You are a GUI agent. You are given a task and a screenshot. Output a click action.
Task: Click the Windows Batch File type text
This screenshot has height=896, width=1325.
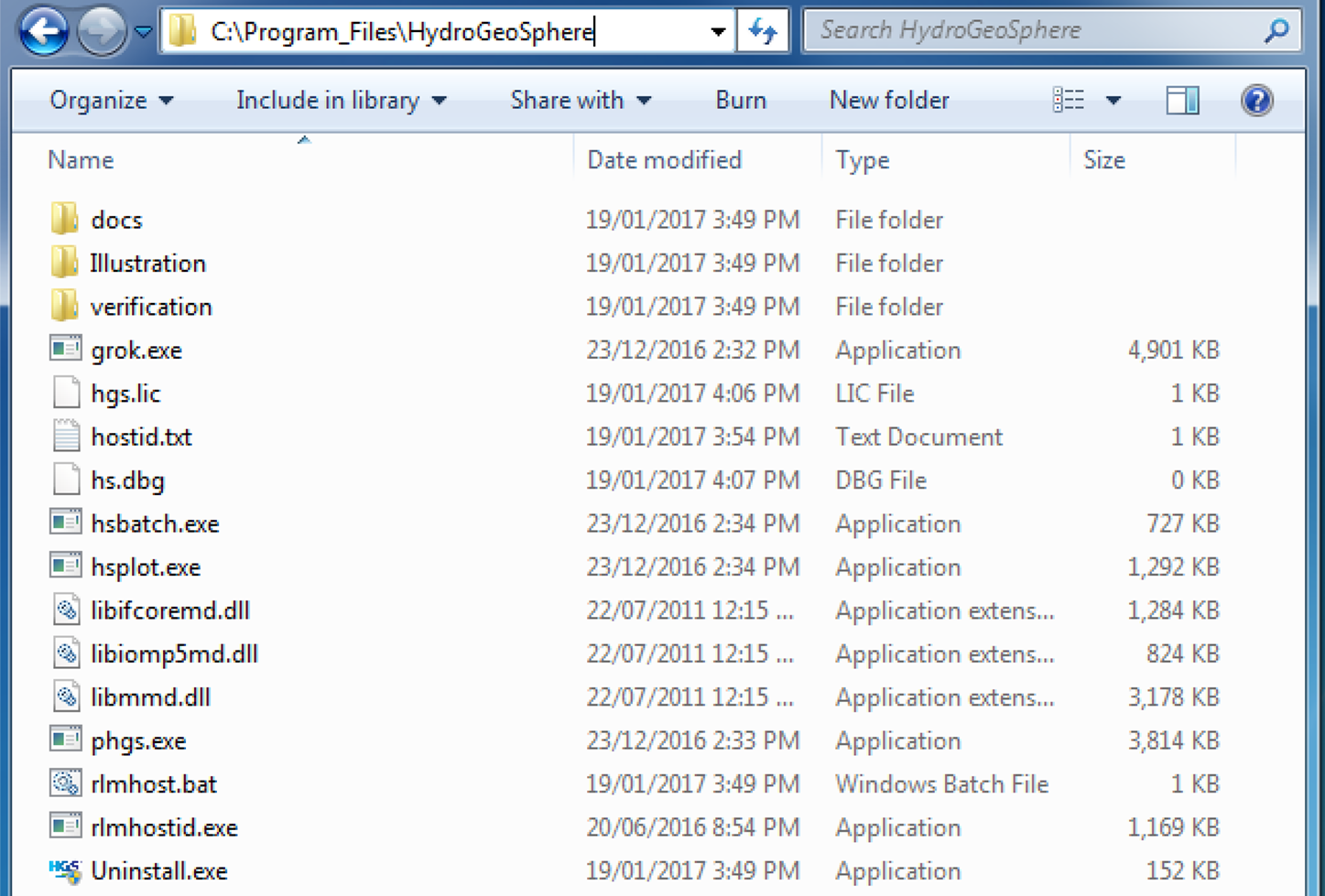coord(942,784)
